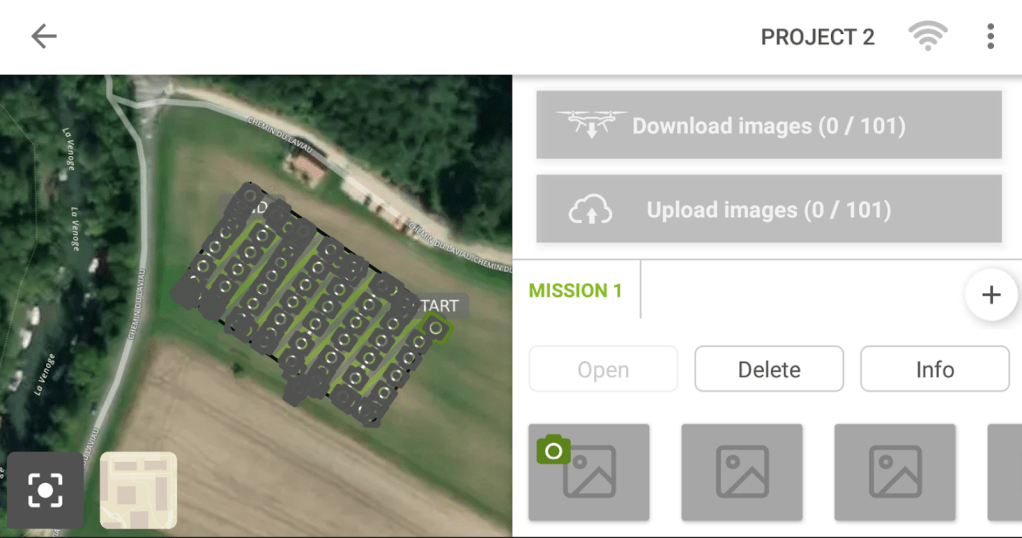Image resolution: width=1022 pixels, height=538 pixels.
Task: Click the Open mission button
Action: click(603, 369)
